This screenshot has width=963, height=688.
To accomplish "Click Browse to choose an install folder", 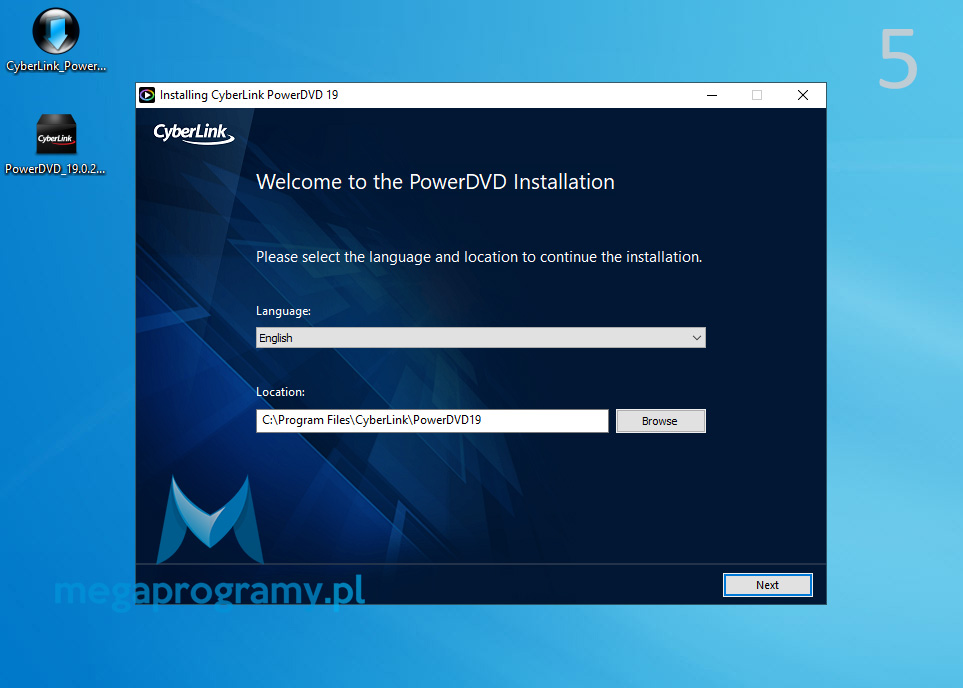I will click(x=660, y=421).
